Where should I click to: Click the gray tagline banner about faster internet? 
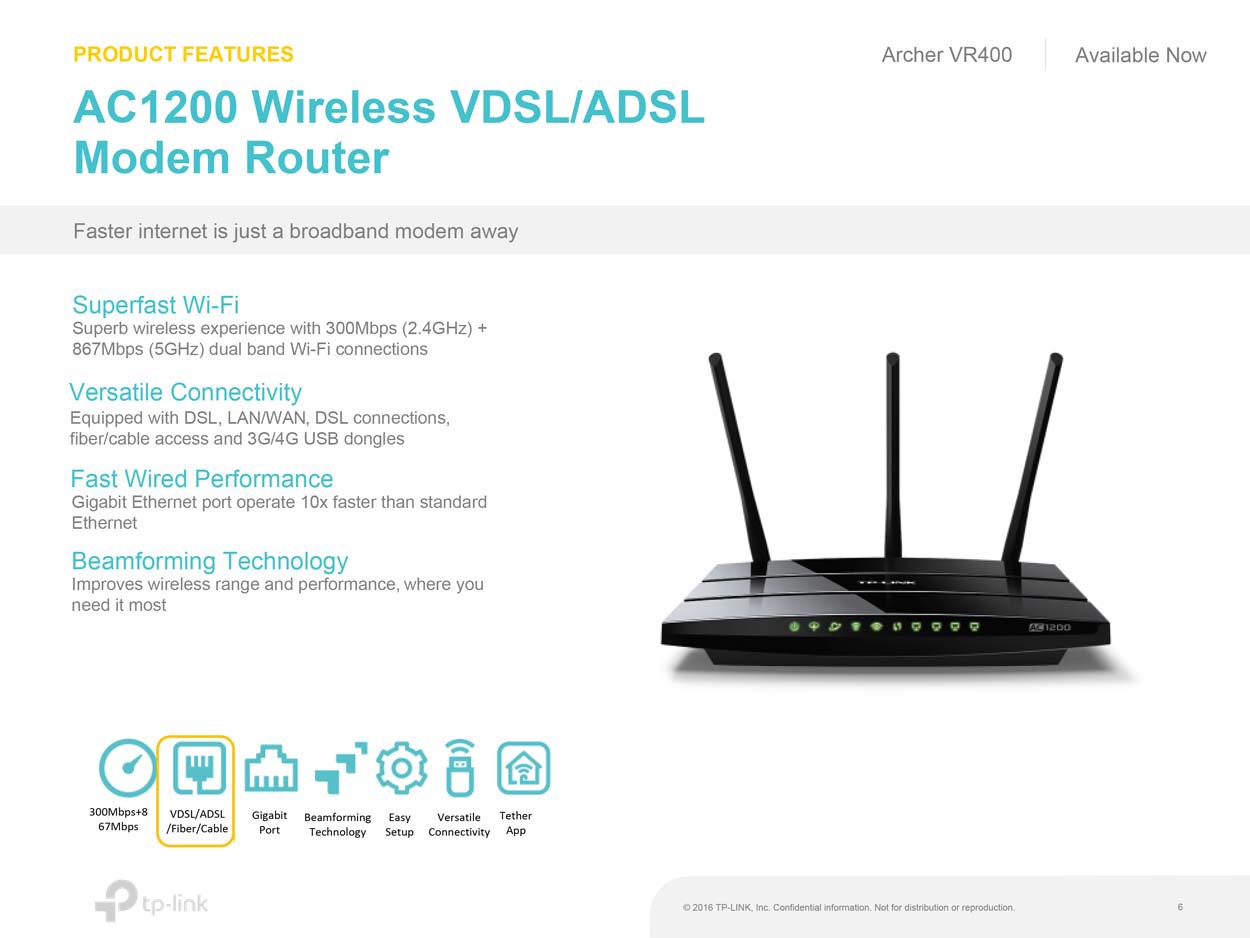625,230
